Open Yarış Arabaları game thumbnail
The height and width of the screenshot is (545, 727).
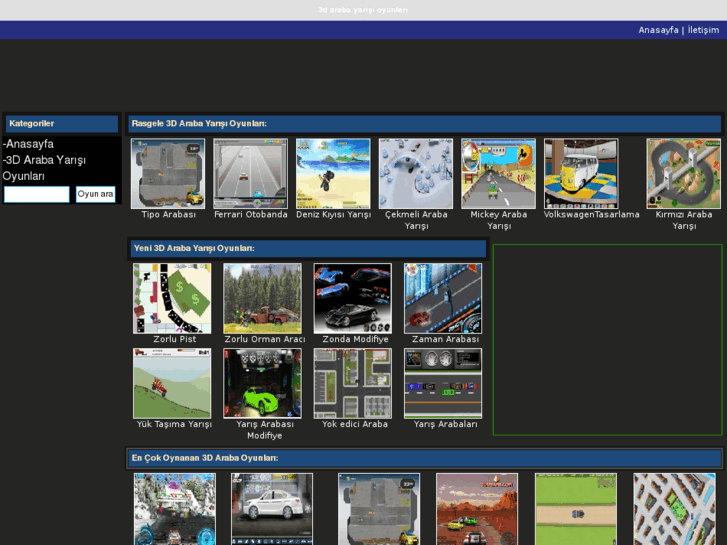click(443, 383)
